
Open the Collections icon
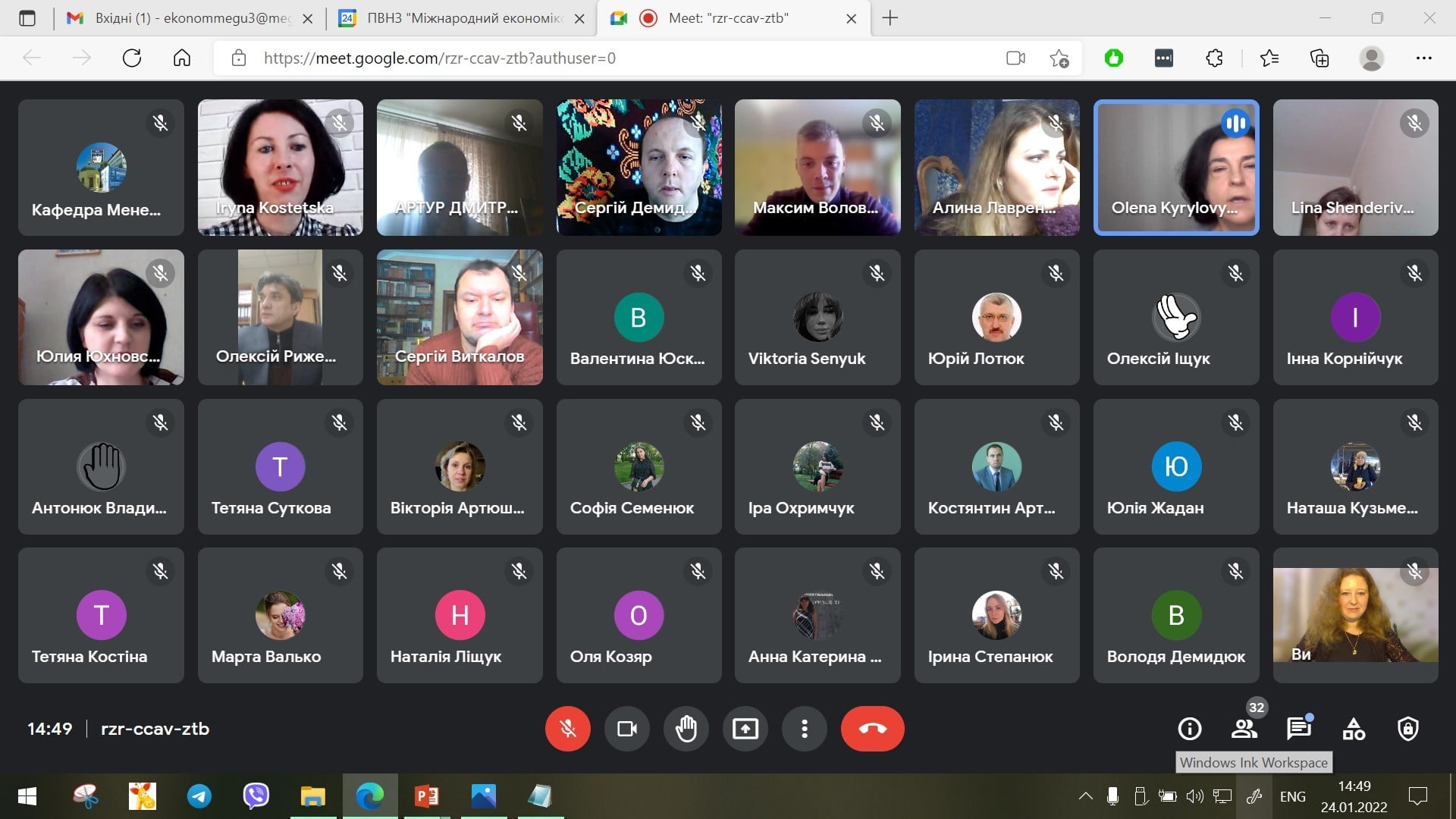(1319, 58)
